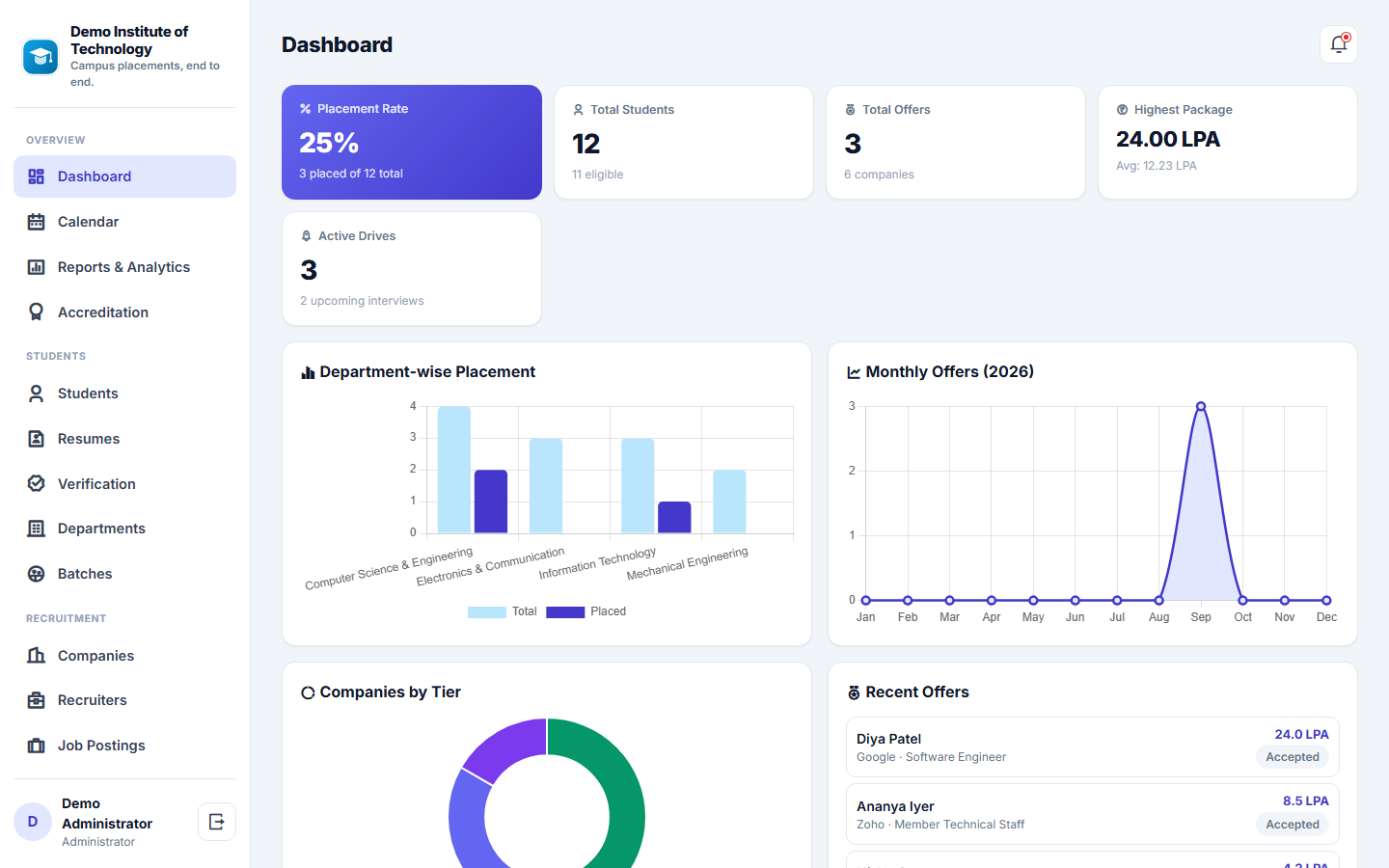Open Reports & Analytics page

[x=124, y=267]
